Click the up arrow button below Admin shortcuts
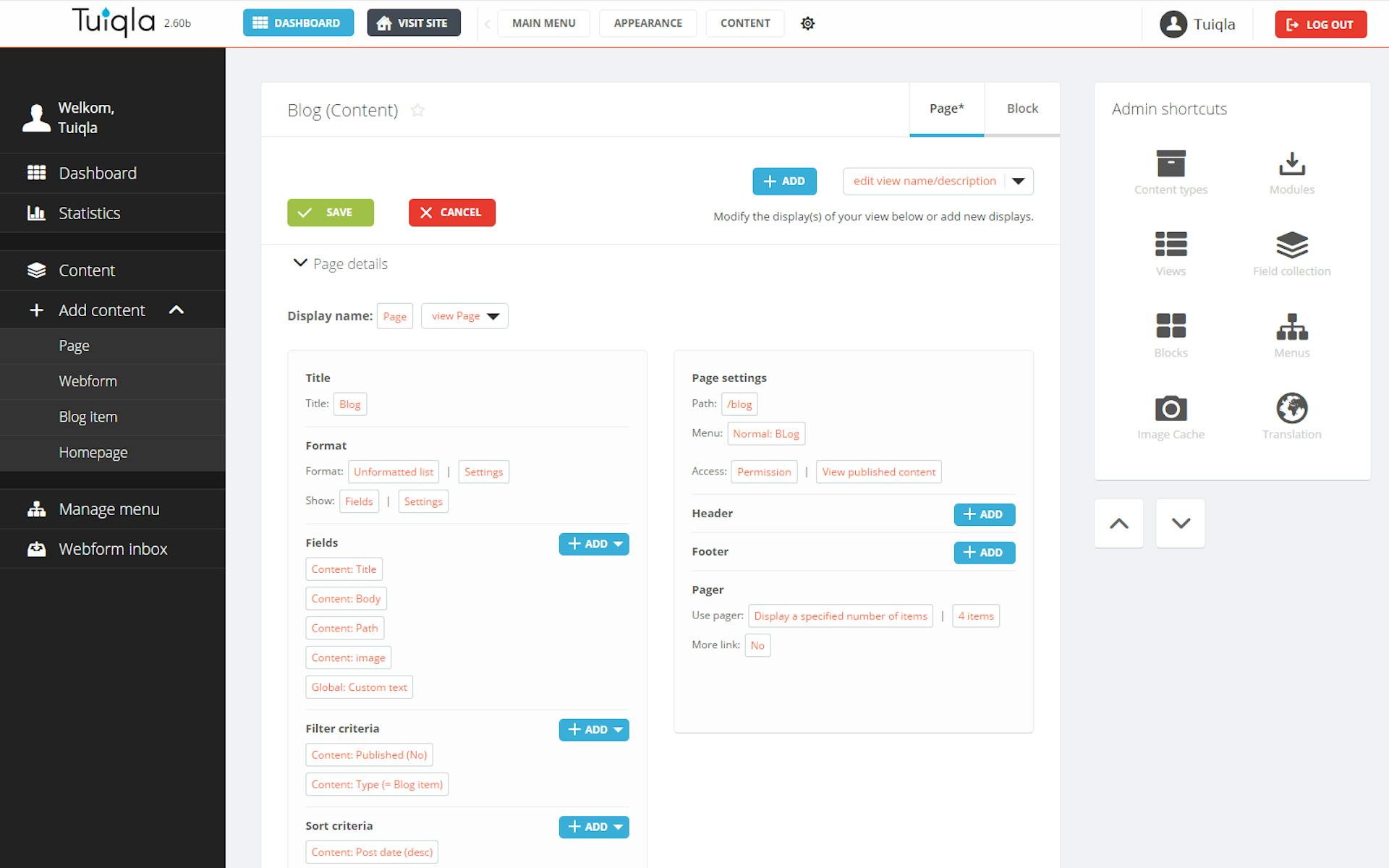Image resolution: width=1389 pixels, height=868 pixels. pos(1118,523)
